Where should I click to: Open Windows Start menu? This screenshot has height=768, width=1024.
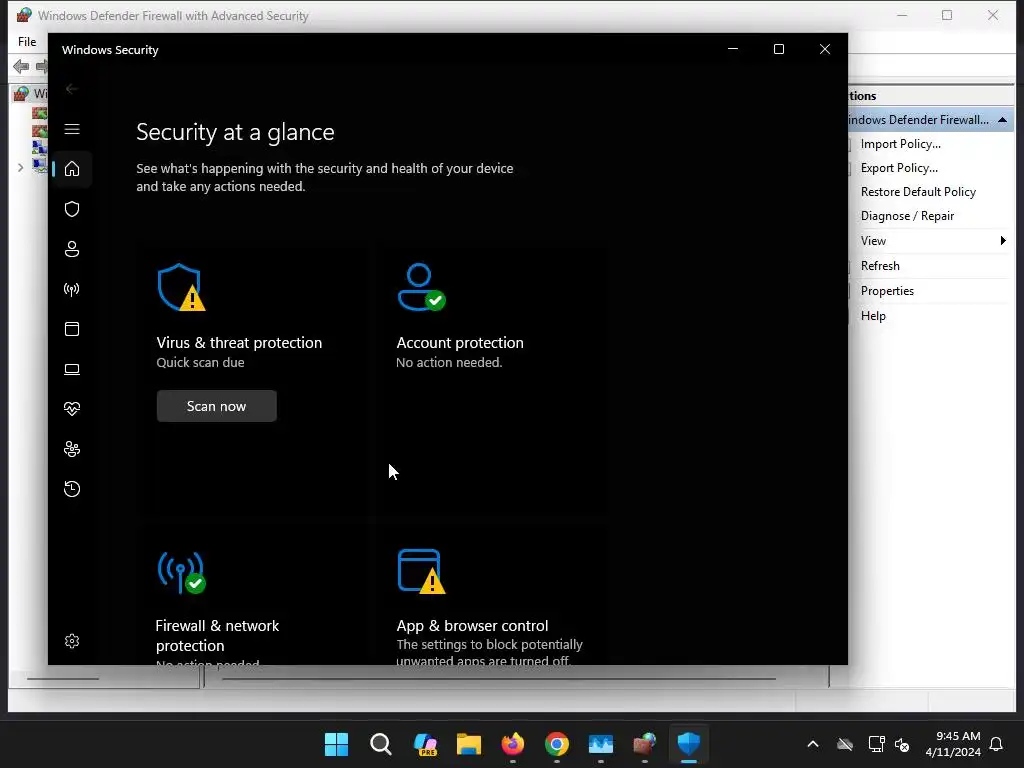(336, 744)
